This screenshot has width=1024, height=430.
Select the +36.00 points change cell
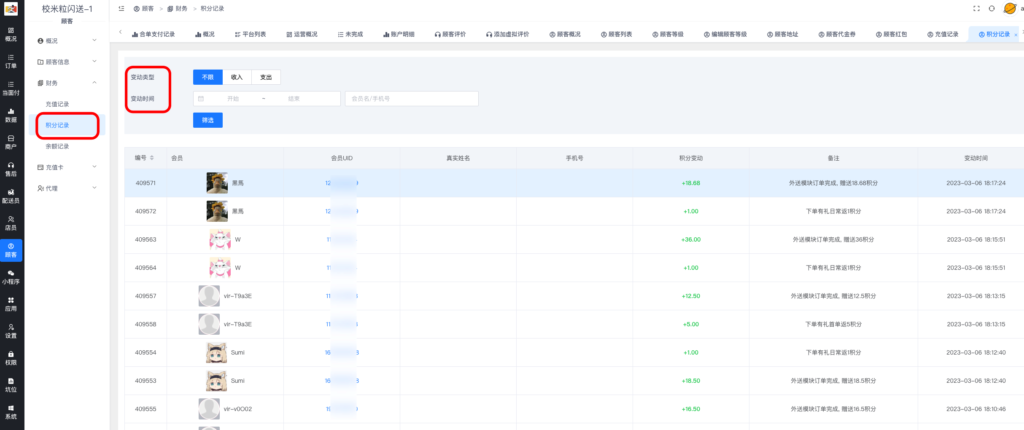coord(691,239)
